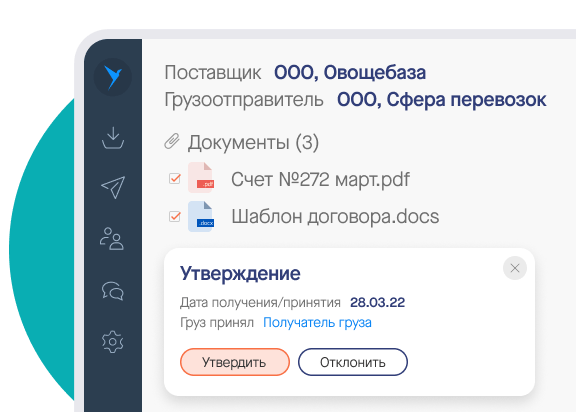Close the Утверждение dialog

click(x=515, y=268)
